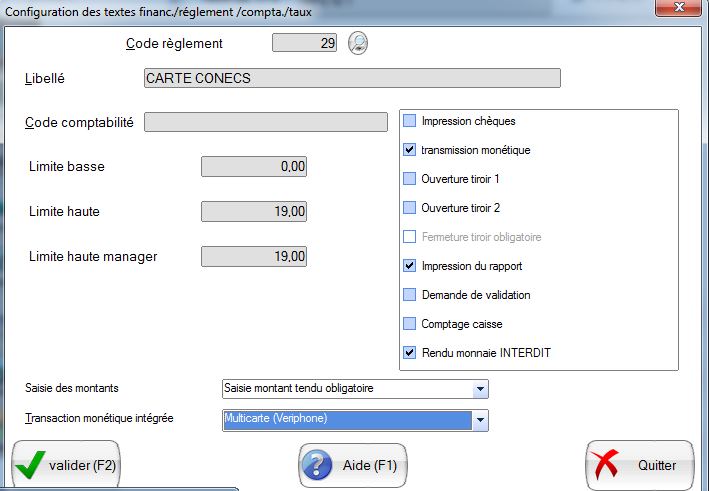Screen dimensions: 709x491
Task: Expand the Saisie des montants dropdown
Action: 480,388
